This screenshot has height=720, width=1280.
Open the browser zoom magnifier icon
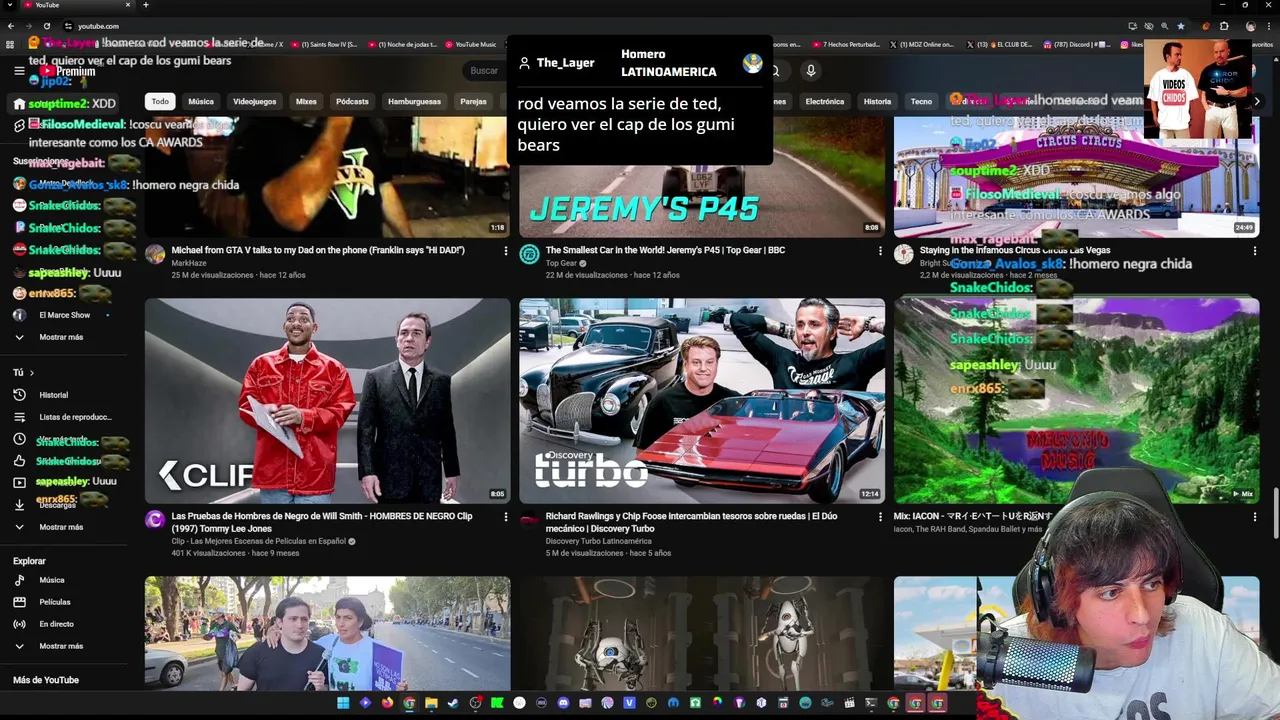pyautogui.click(x=1164, y=26)
